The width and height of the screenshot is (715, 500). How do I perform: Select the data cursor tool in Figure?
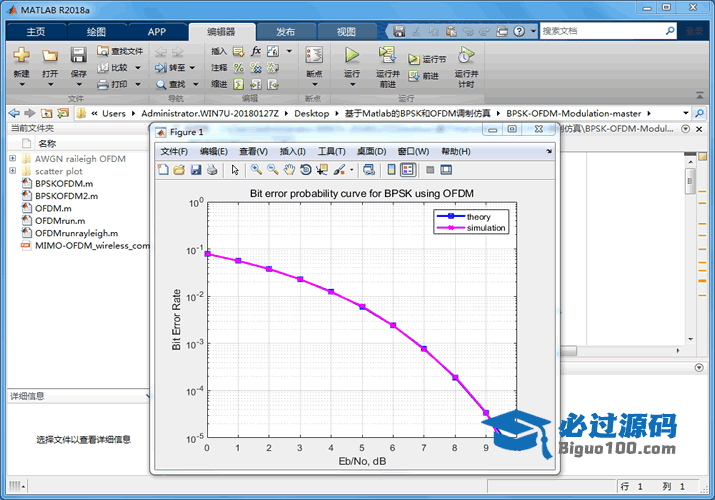click(x=321, y=170)
